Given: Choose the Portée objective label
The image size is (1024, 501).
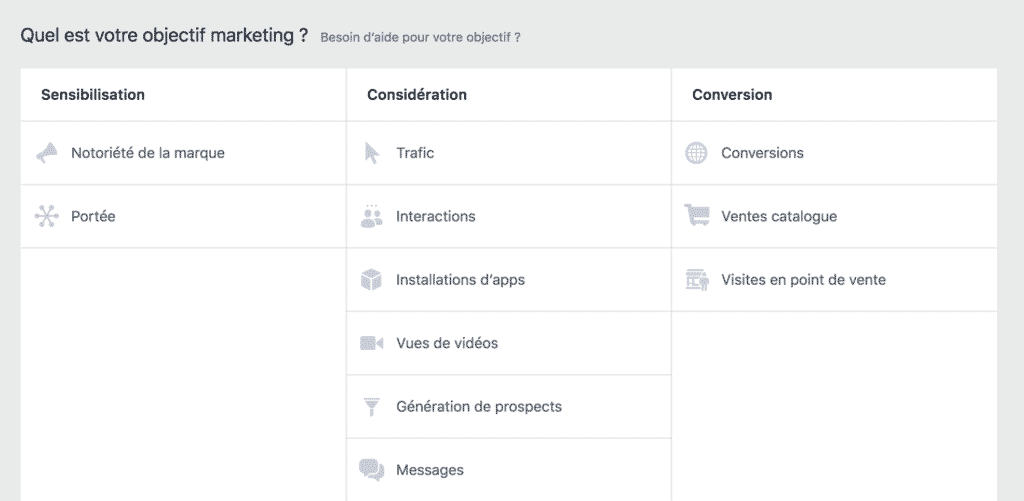Looking at the screenshot, I should [x=93, y=216].
